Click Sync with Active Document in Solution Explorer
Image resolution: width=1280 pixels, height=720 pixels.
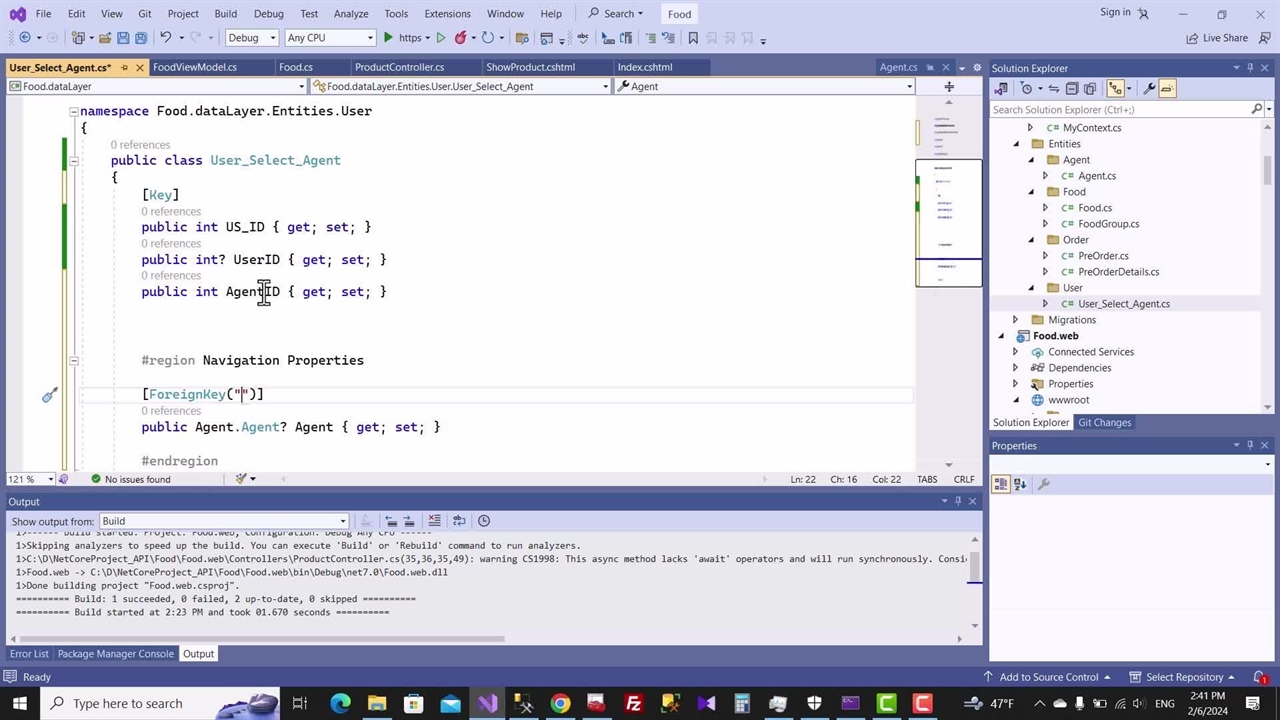click(x=1053, y=88)
